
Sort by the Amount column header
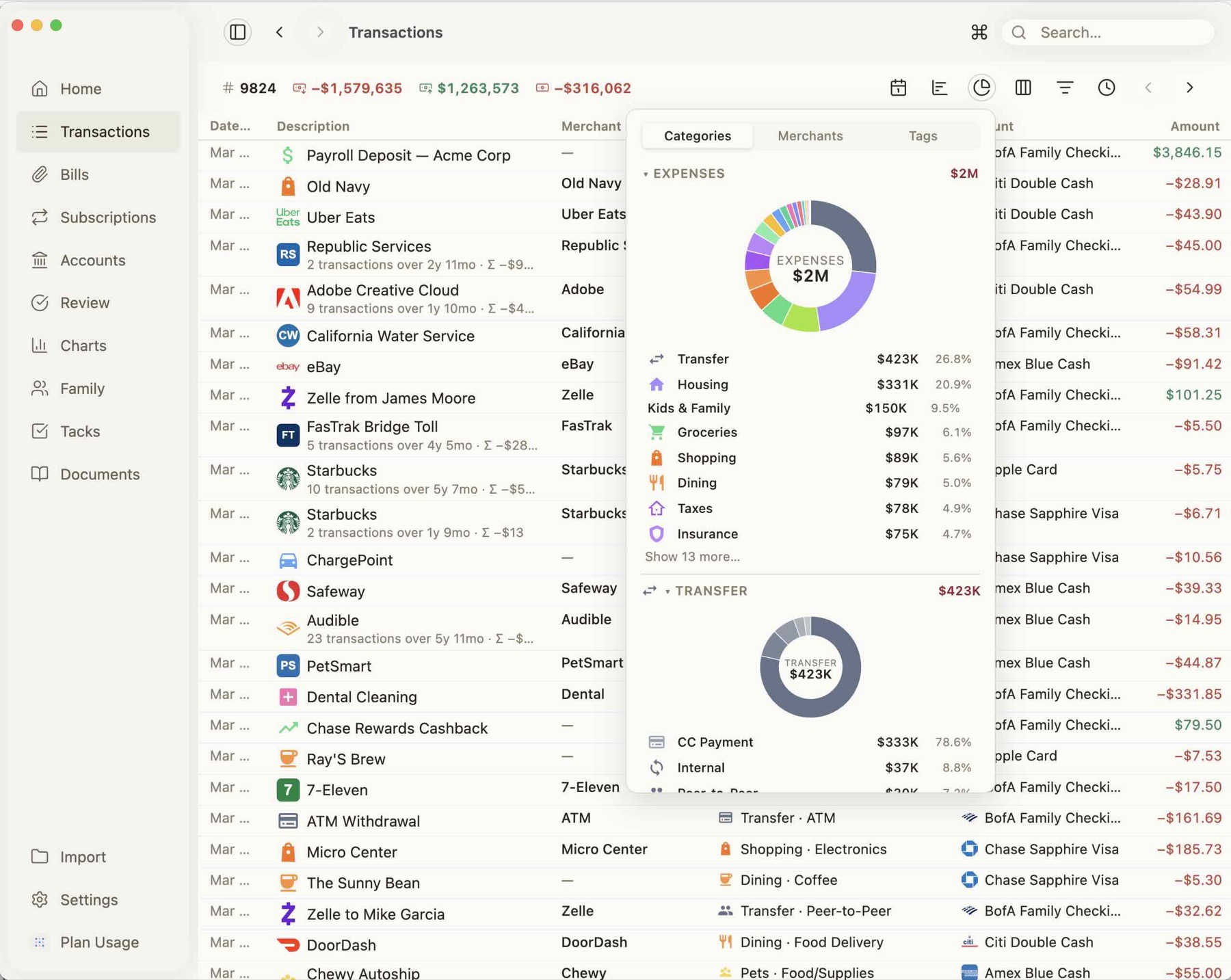click(x=1194, y=126)
